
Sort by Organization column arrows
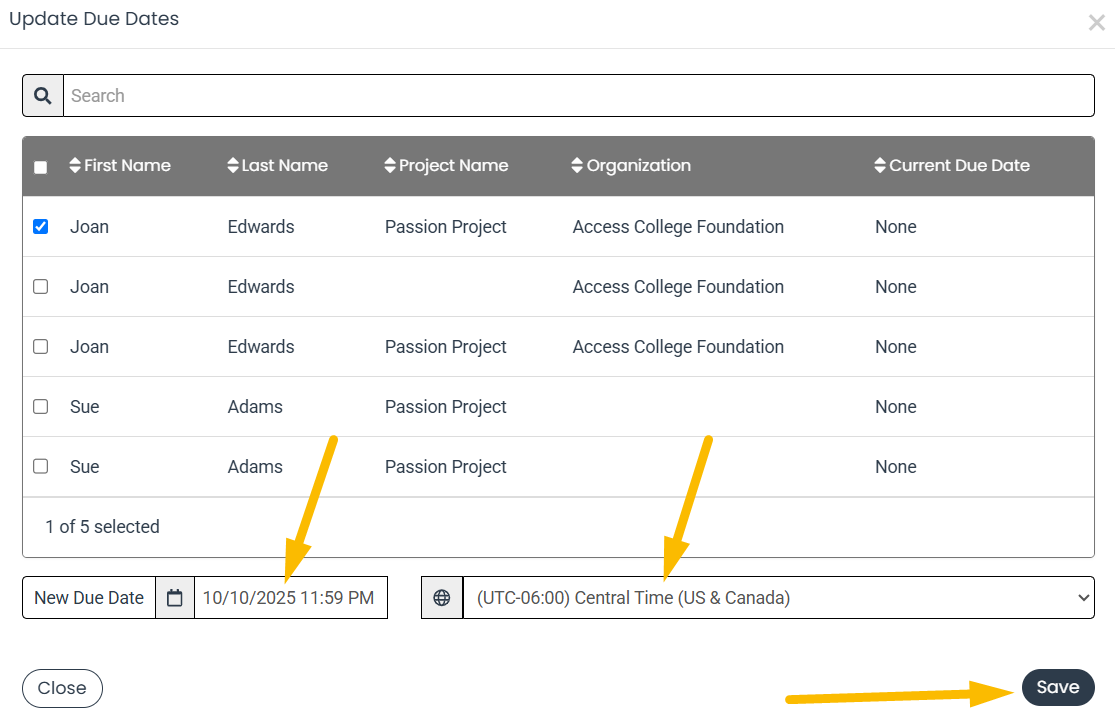[577, 166]
